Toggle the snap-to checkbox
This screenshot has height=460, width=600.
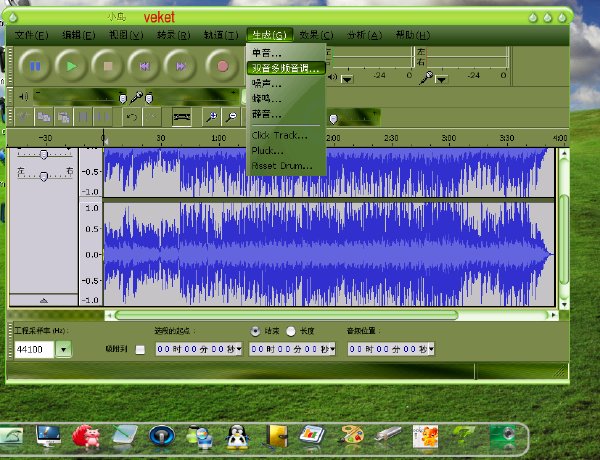(x=140, y=349)
